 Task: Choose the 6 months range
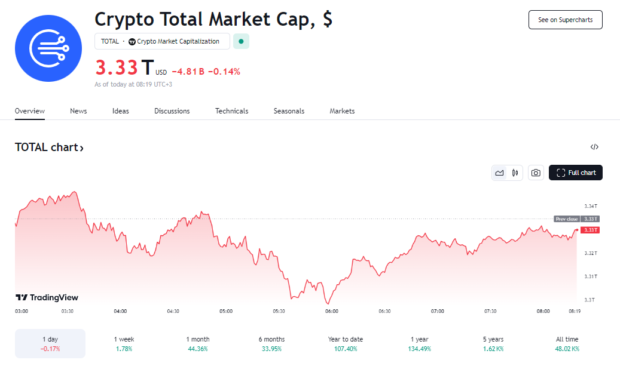[x=272, y=343]
